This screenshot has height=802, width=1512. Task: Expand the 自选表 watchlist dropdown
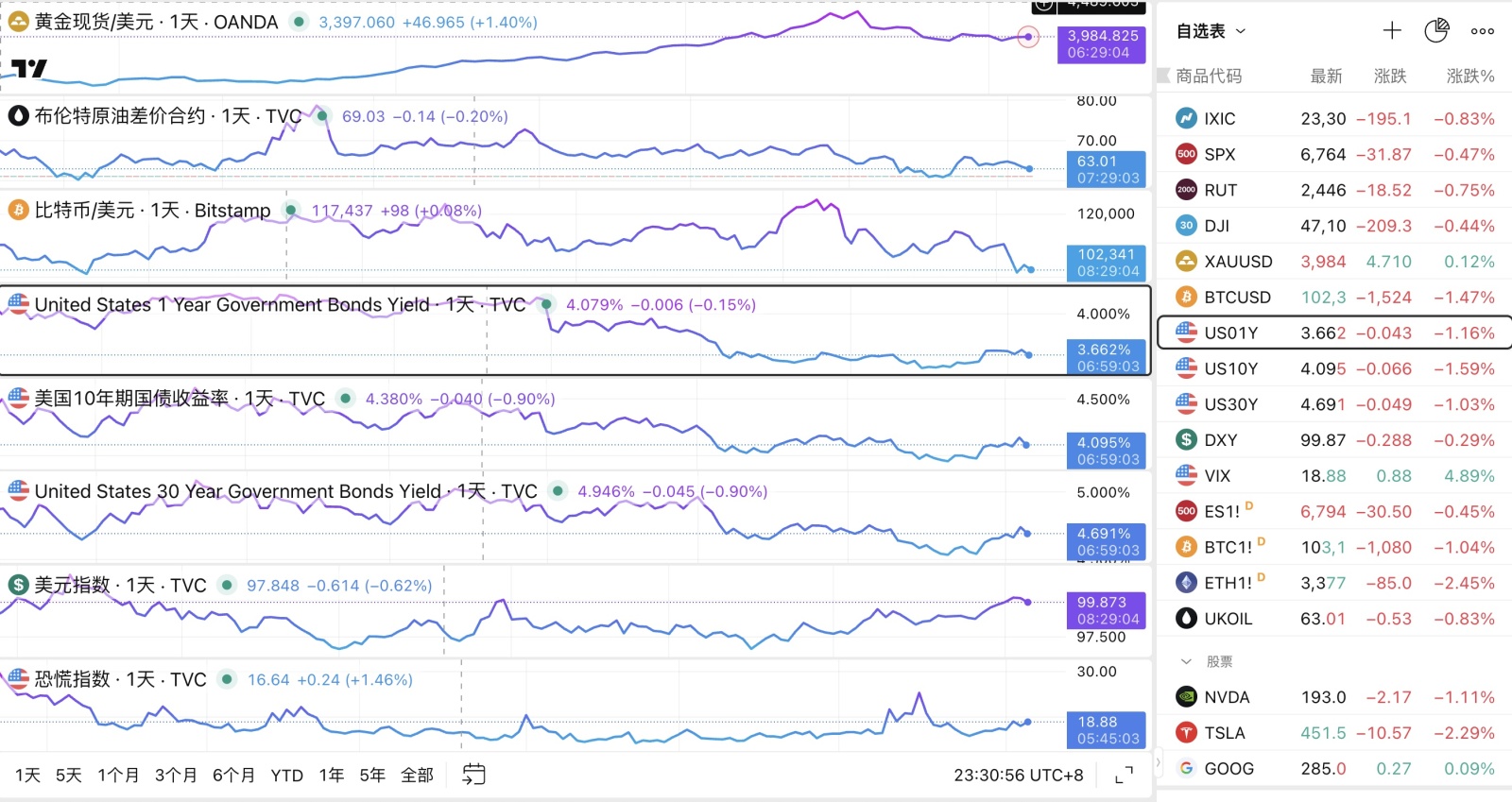1211,31
